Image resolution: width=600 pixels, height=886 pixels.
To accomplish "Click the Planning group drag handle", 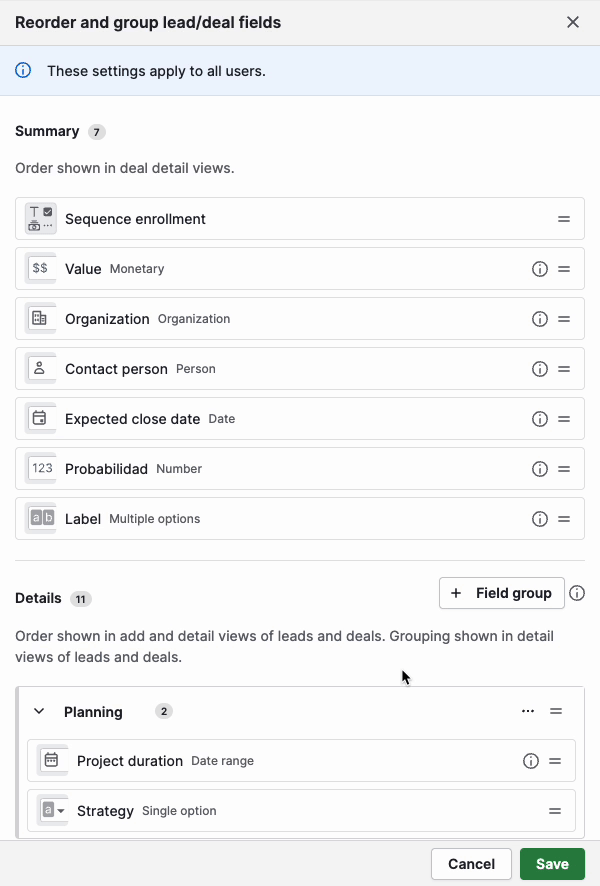I will 556,712.
